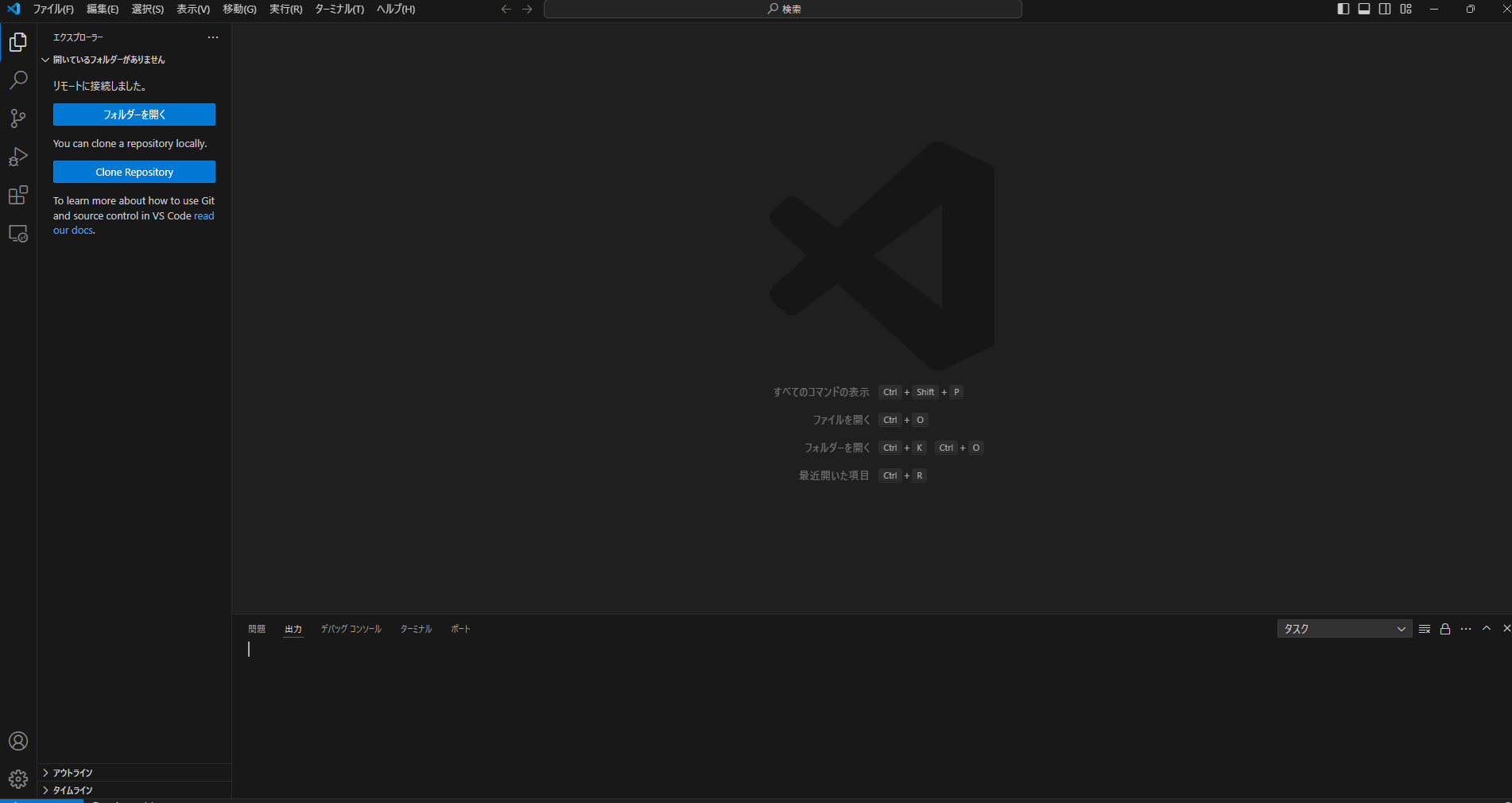Click the フォルダーを開く button
Viewport: 1512px width, 803px height.
[134, 114]
